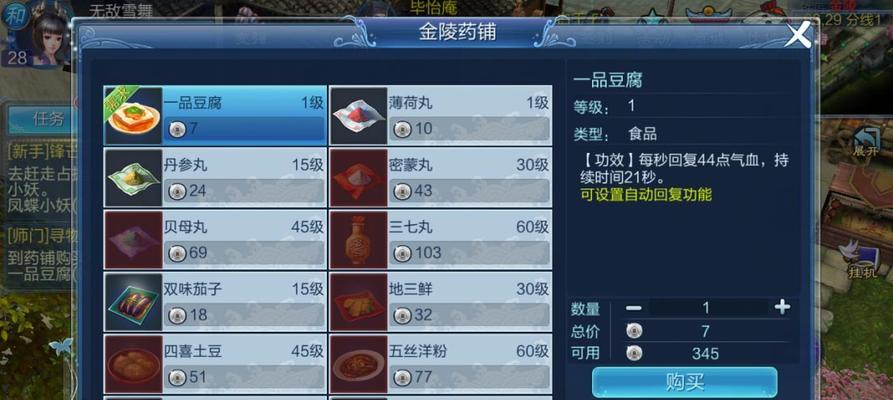Select the 双味茄子 eggplant dish icon
The image size is (893, 400).
tap(133, 302)
